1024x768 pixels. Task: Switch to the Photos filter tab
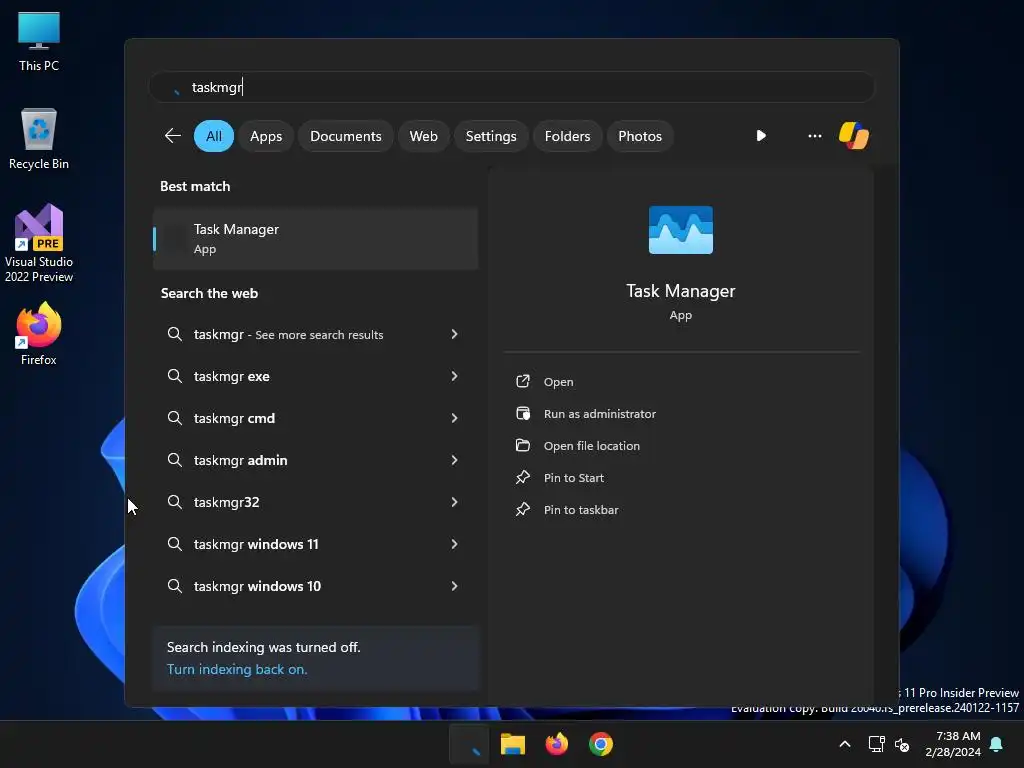(640, 136)
